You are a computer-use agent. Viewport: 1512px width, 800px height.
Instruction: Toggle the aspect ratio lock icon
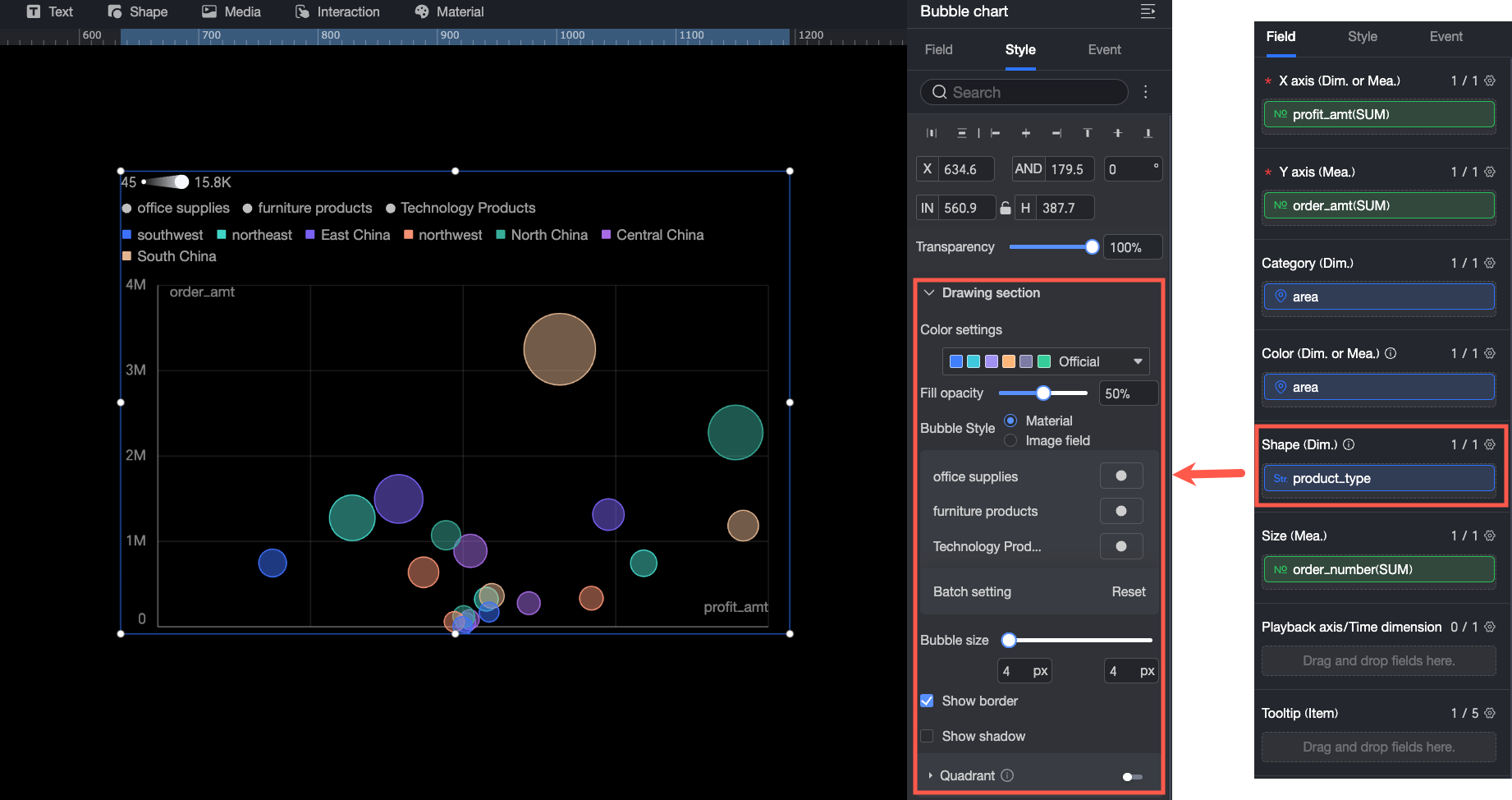[1006, 208]
